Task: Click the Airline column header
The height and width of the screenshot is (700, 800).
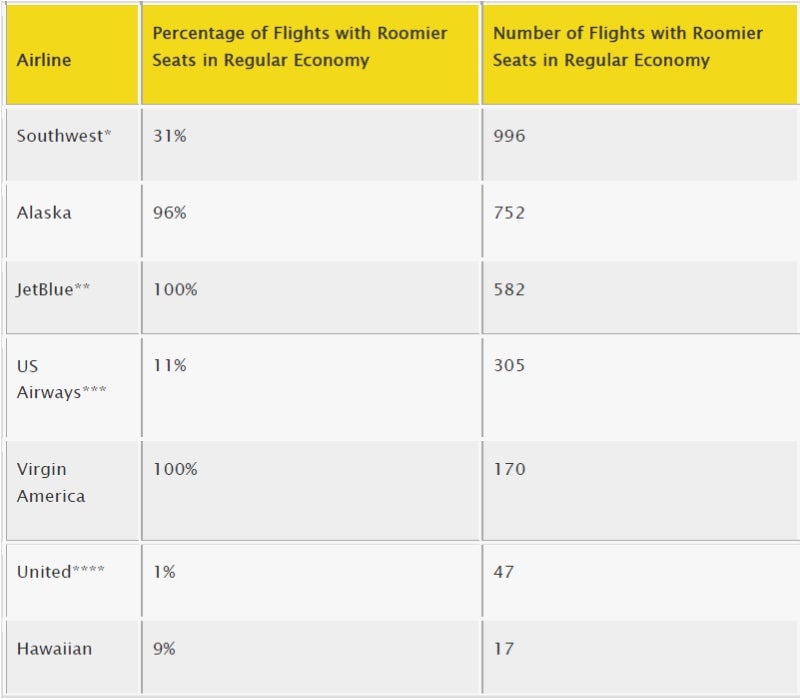Action: [72, 55]
